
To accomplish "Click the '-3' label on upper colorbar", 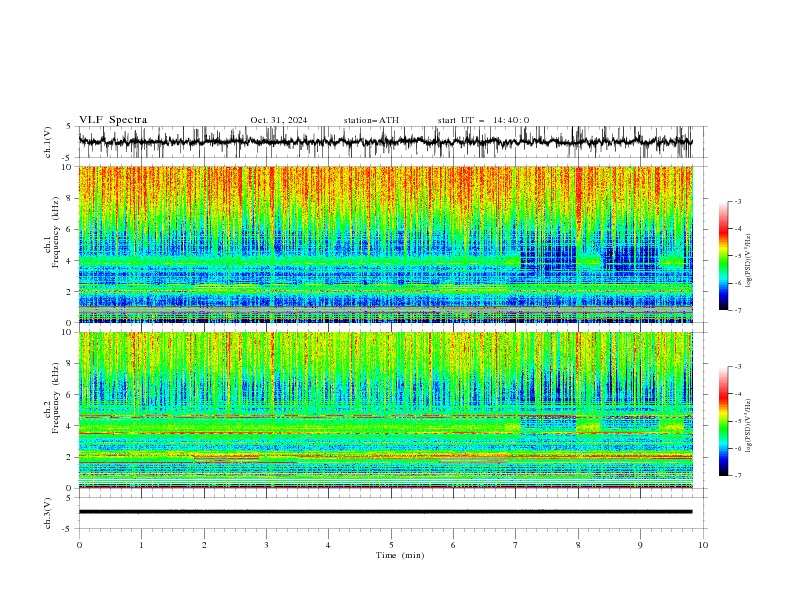I will coord(737,201).
